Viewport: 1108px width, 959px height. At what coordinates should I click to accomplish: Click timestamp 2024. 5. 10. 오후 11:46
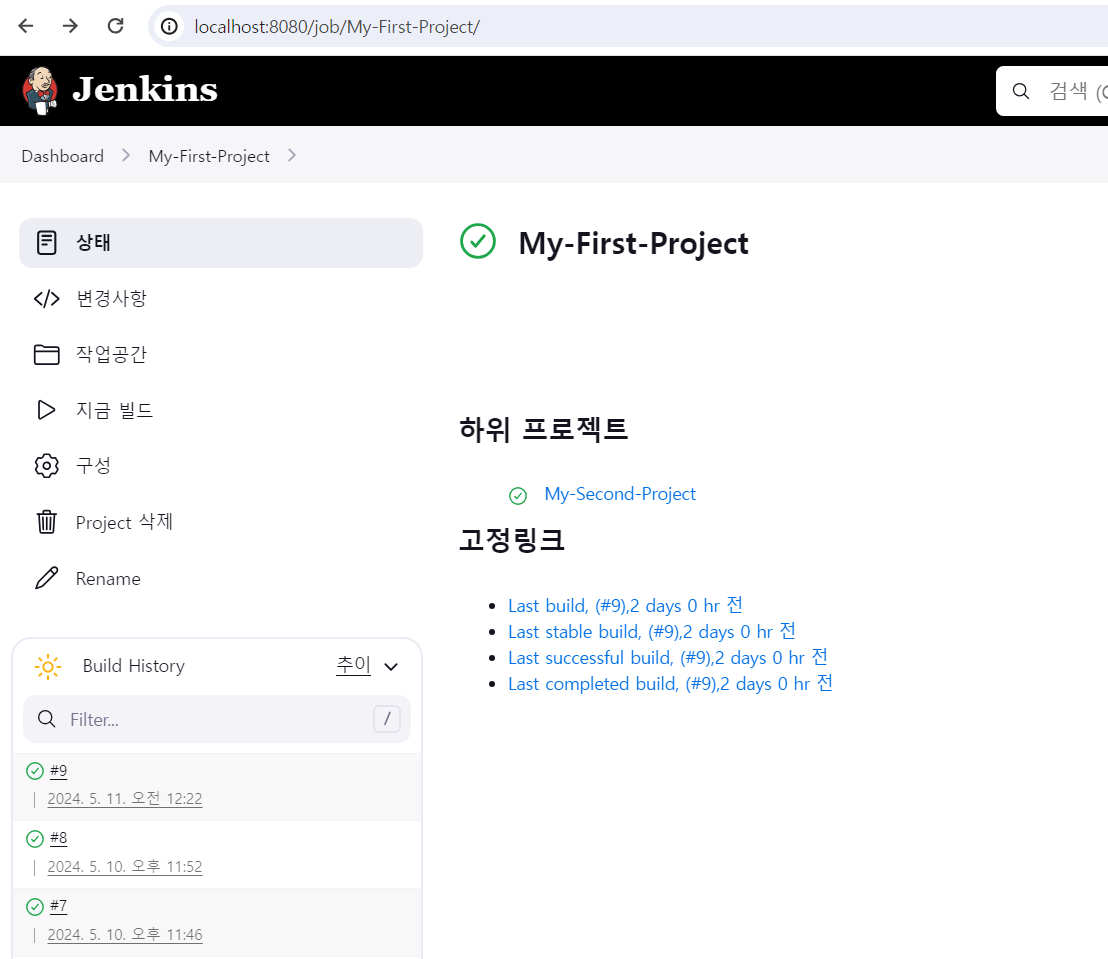pyautogui.click(x=125, y=934)
